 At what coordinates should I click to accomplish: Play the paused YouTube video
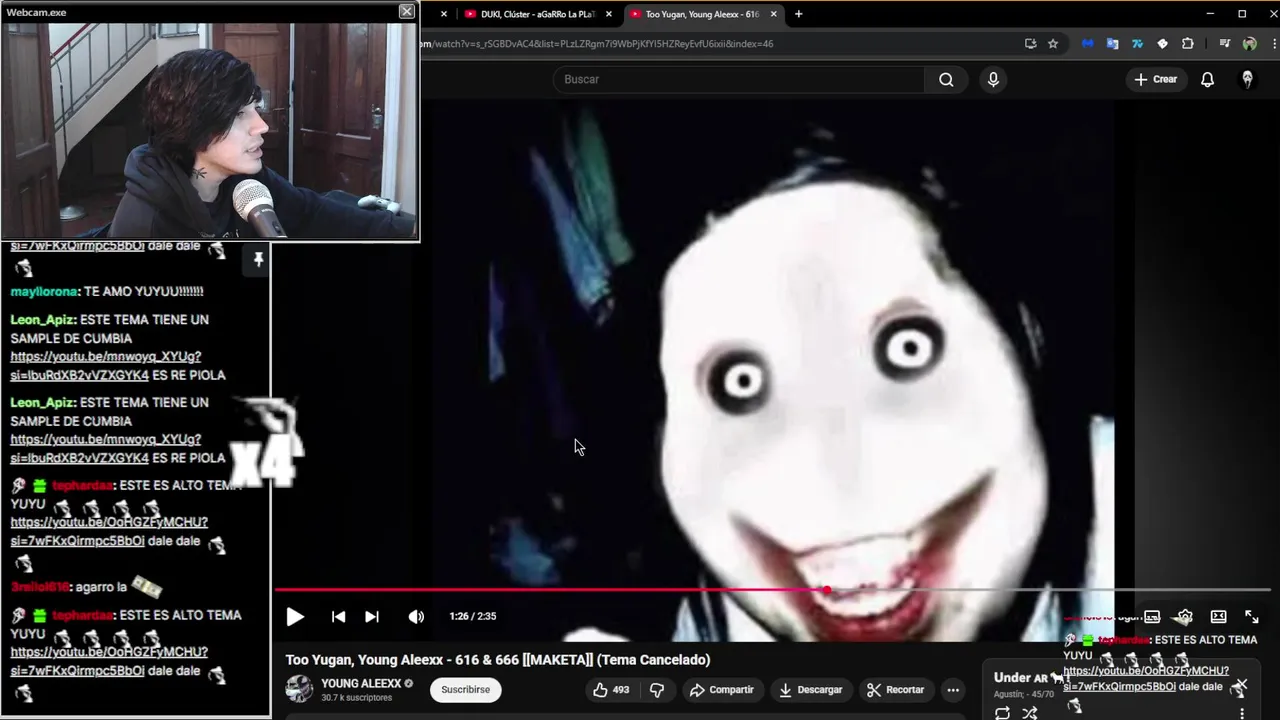[x=295, y=617]
